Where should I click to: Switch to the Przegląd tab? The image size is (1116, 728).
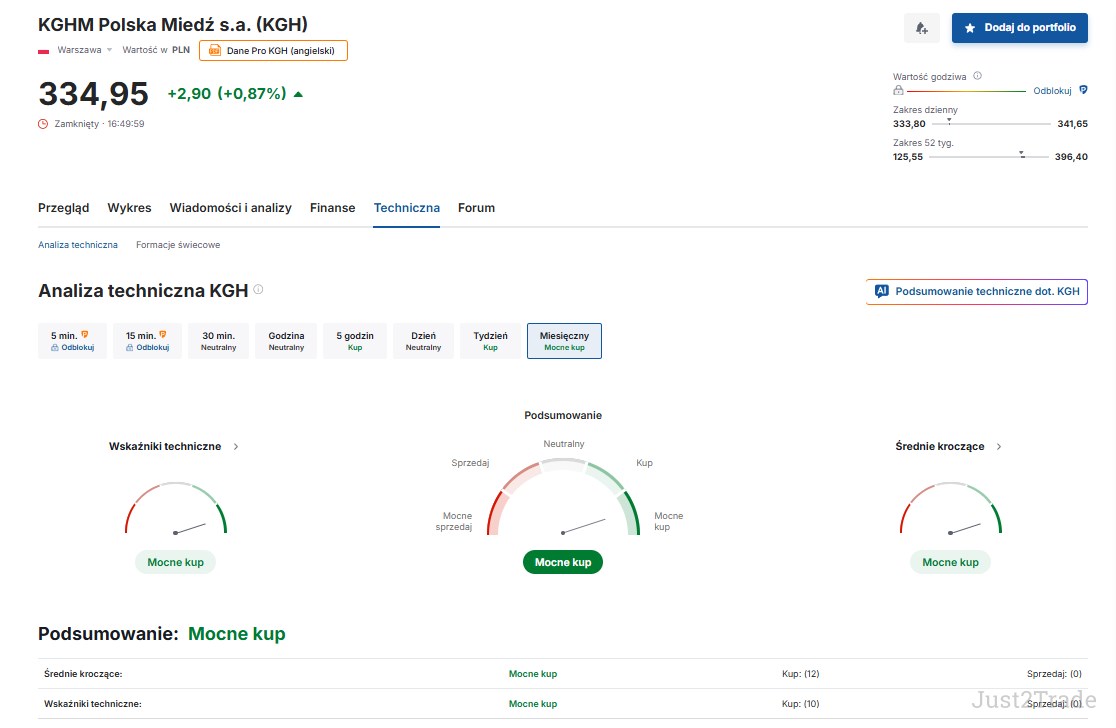(x=63, y=208)
